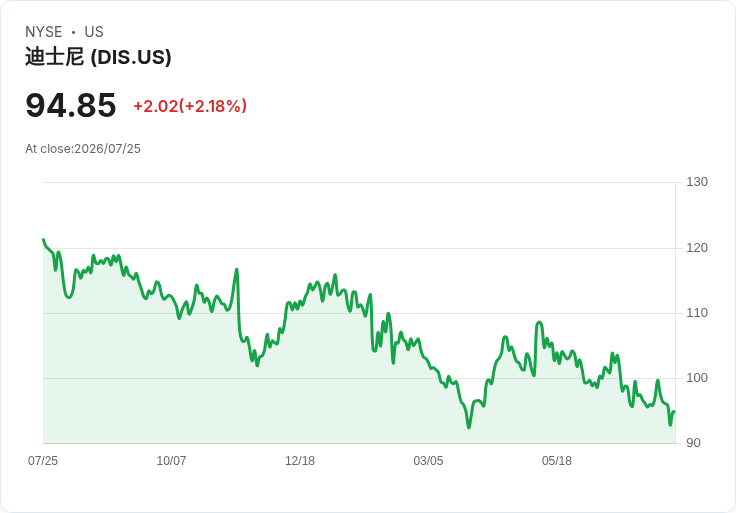Click the stock title 迪士尼 (DIS.US)
This screenshot has width=736, height=513.
(98, 57)
